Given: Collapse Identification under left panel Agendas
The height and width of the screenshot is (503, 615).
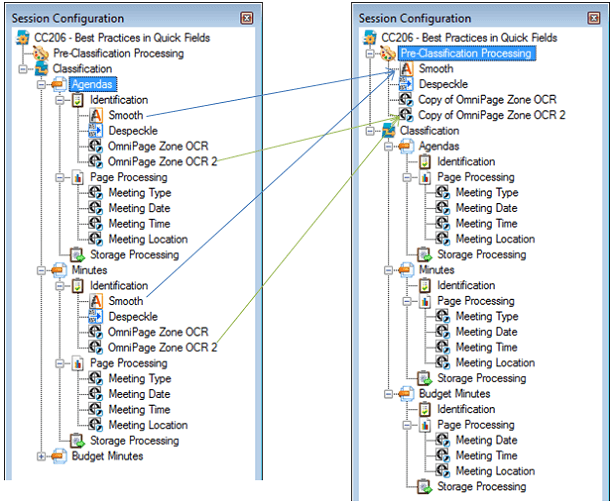Looking at the screenshot, I should click(x=60, y=100).
